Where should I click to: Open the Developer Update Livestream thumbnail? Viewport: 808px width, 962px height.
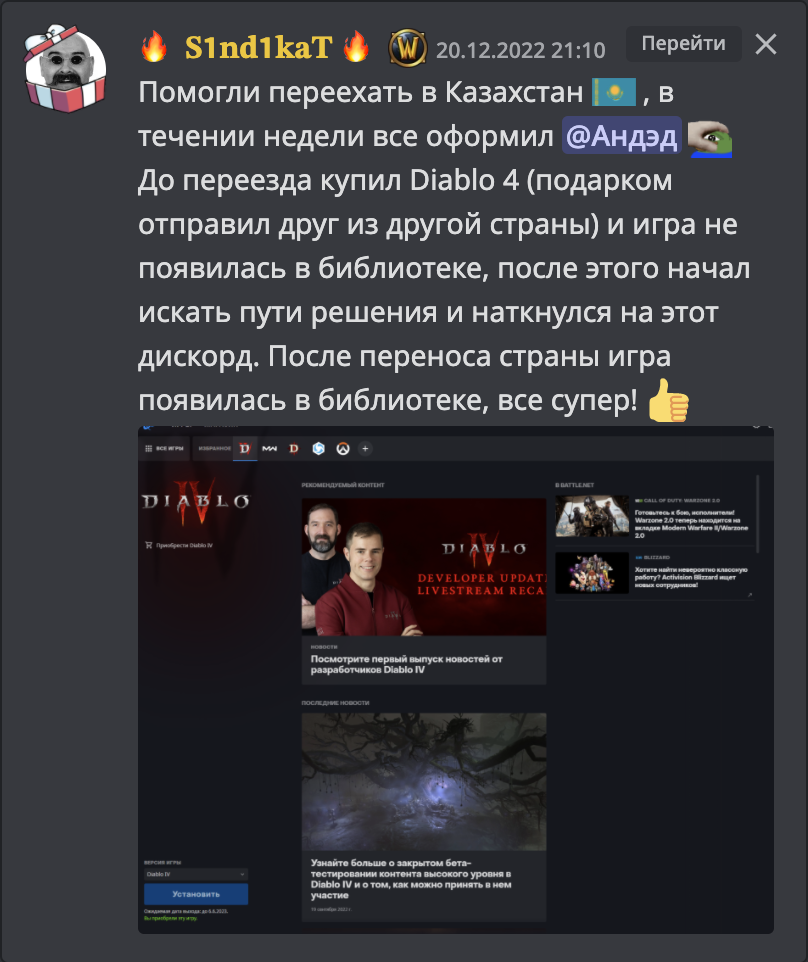tap(424, 566)
